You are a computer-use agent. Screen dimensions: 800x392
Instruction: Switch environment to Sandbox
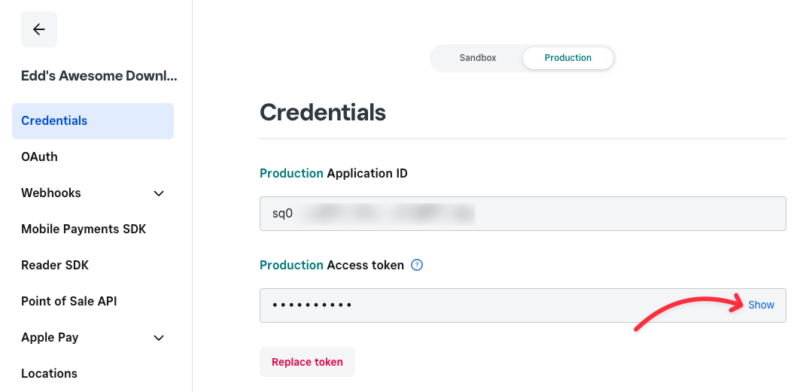(478, 58)
